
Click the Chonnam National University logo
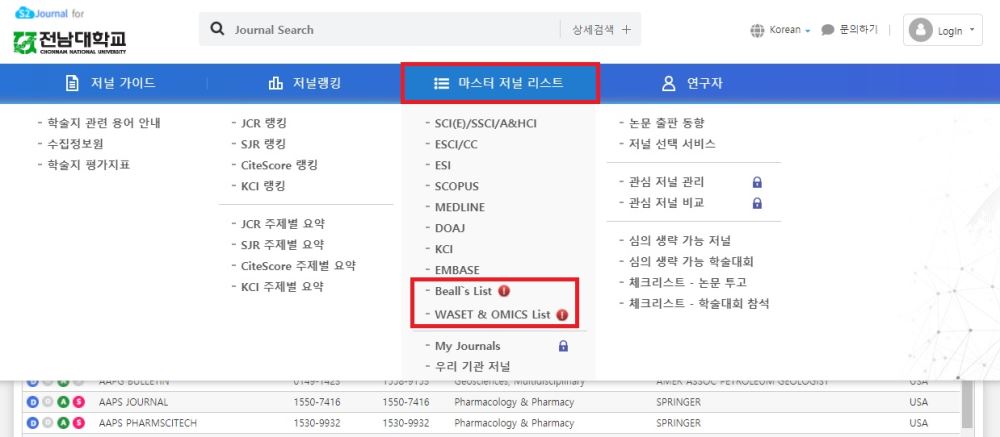click(x=70, y=42)
